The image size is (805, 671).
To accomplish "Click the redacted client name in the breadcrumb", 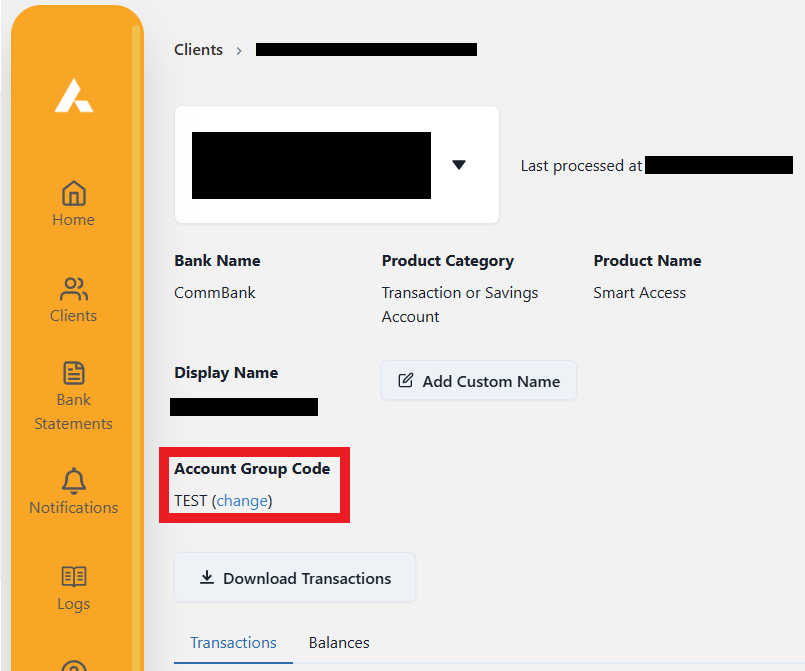I will click(366, 49).
